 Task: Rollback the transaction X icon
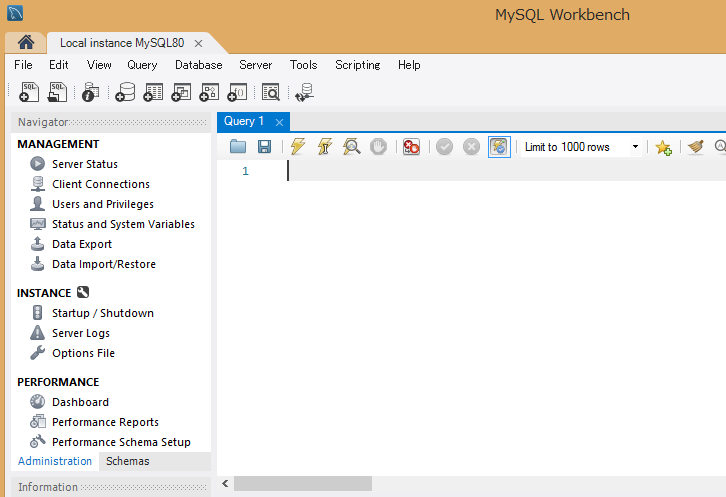point(471,147)
